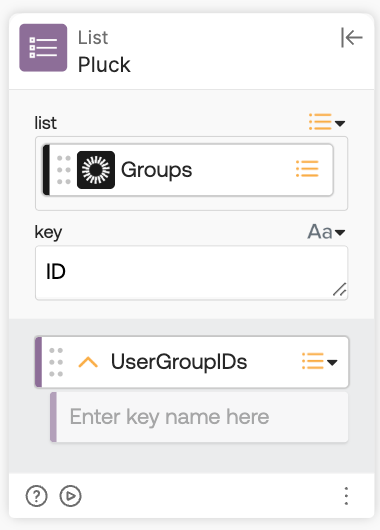Run the card with the play icon
380x530 pixels.
click(70, 496)
